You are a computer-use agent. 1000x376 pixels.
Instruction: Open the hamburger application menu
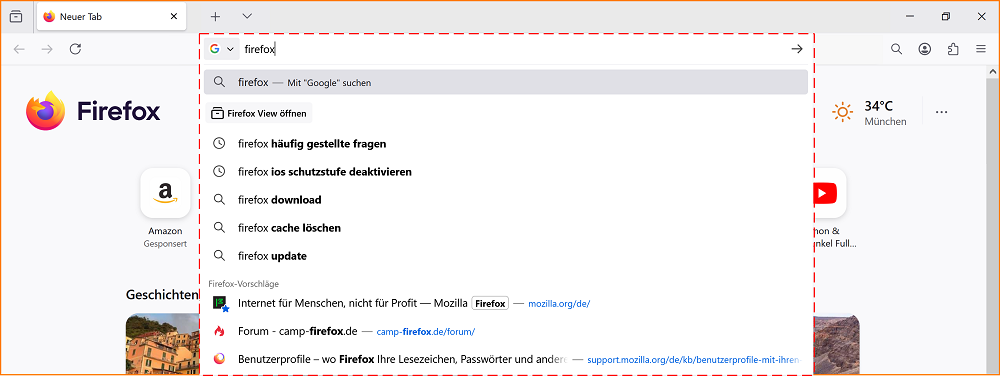tap(981, 49)
